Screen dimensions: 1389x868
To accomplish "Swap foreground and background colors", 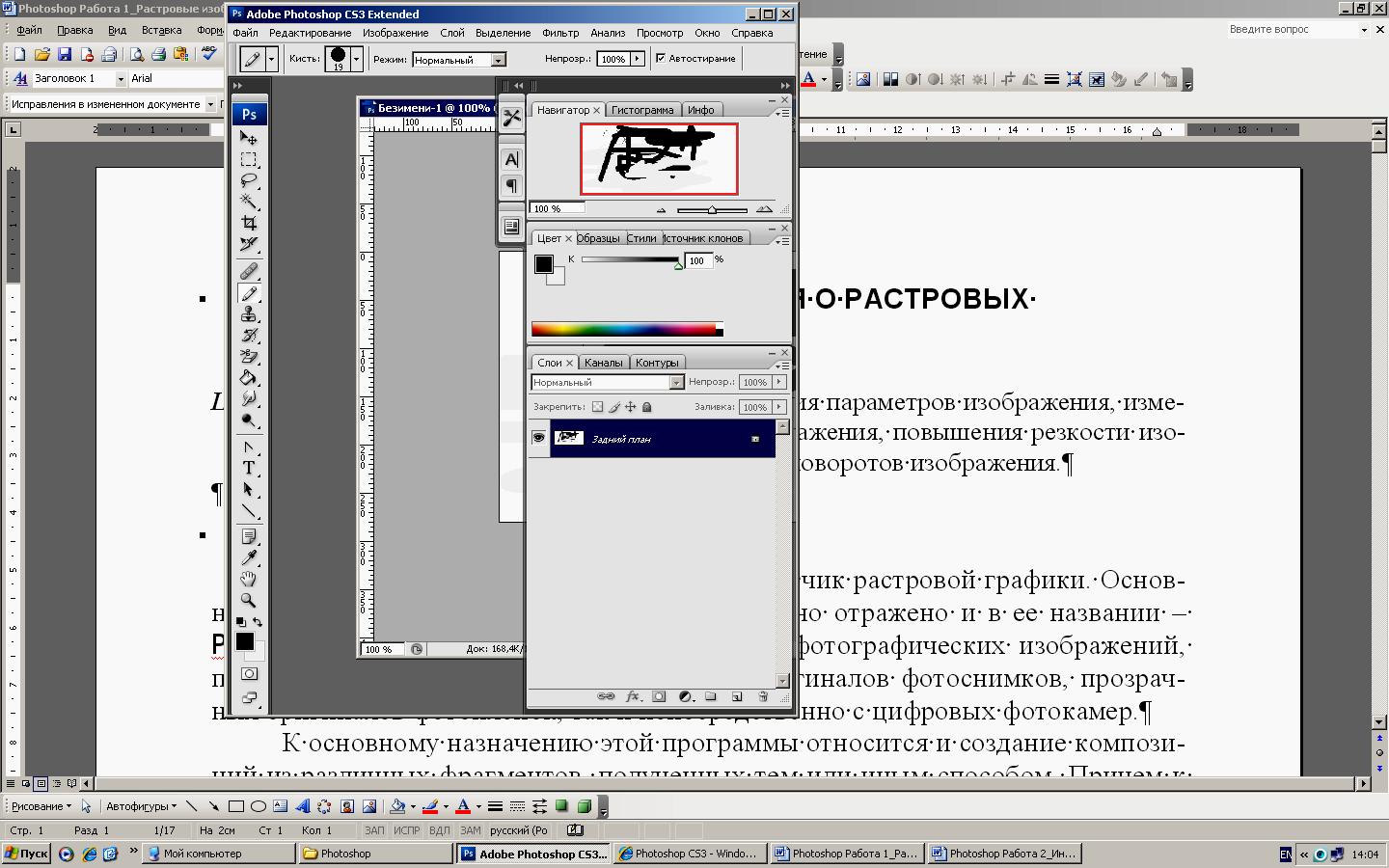I will pos(258,622).
